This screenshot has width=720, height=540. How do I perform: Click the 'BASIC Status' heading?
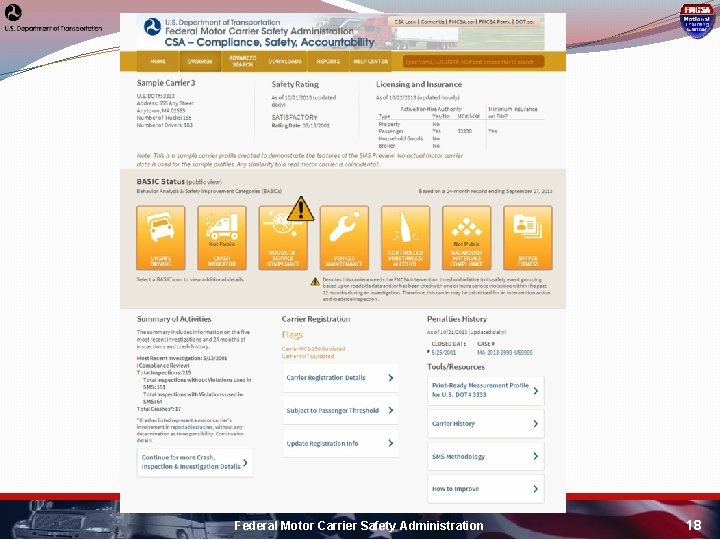161,181
